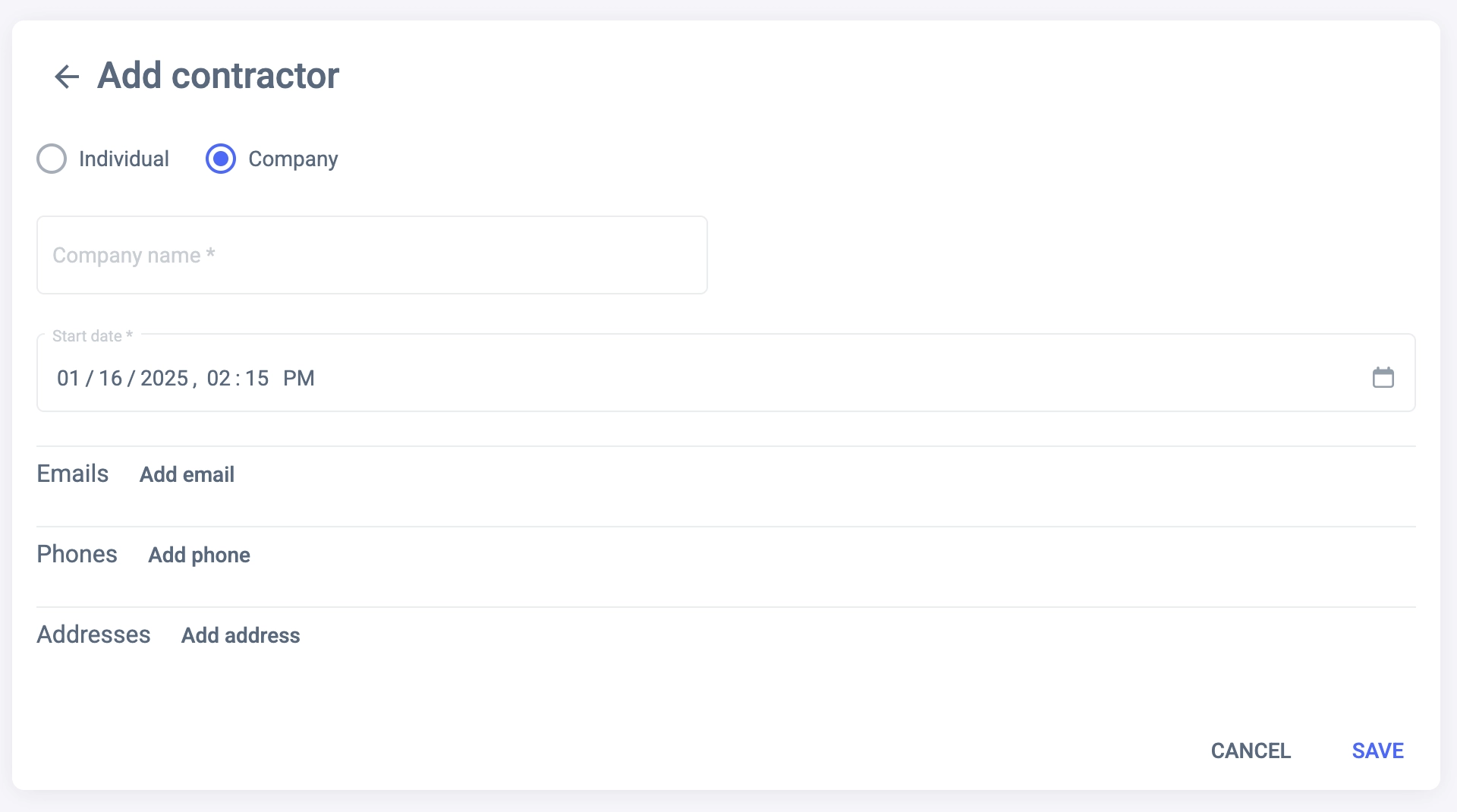Click the 'Individual' label text
This screenshot has width=1457, height=812.
coord(124,159)
